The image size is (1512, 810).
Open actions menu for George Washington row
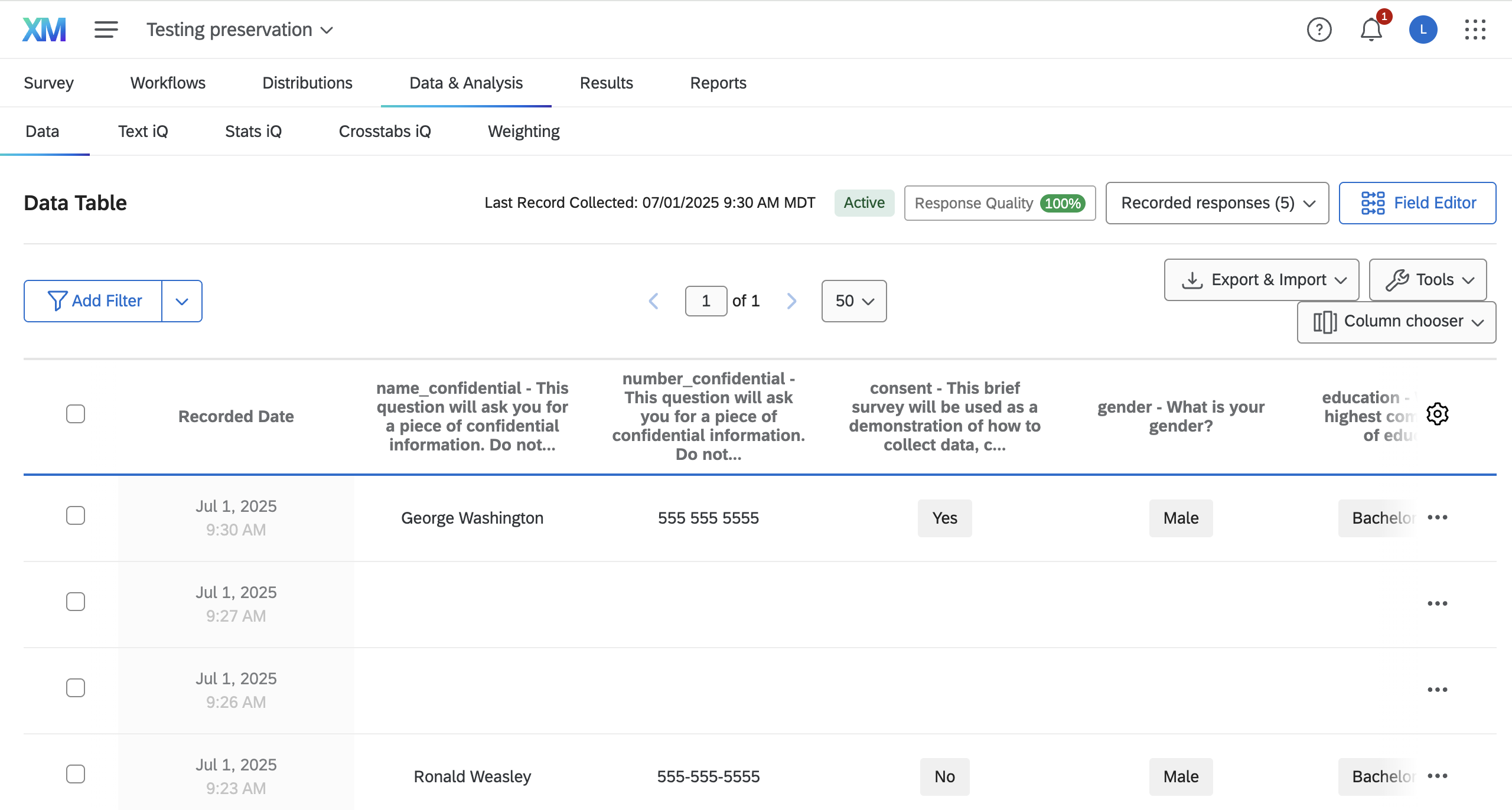click(1437, 518)
